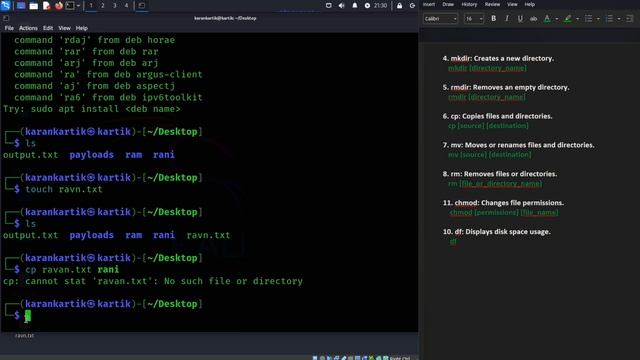The width and height of the screenshot is (640, 360).
Task: Switch to workspace 4
Action: (127, 6)
